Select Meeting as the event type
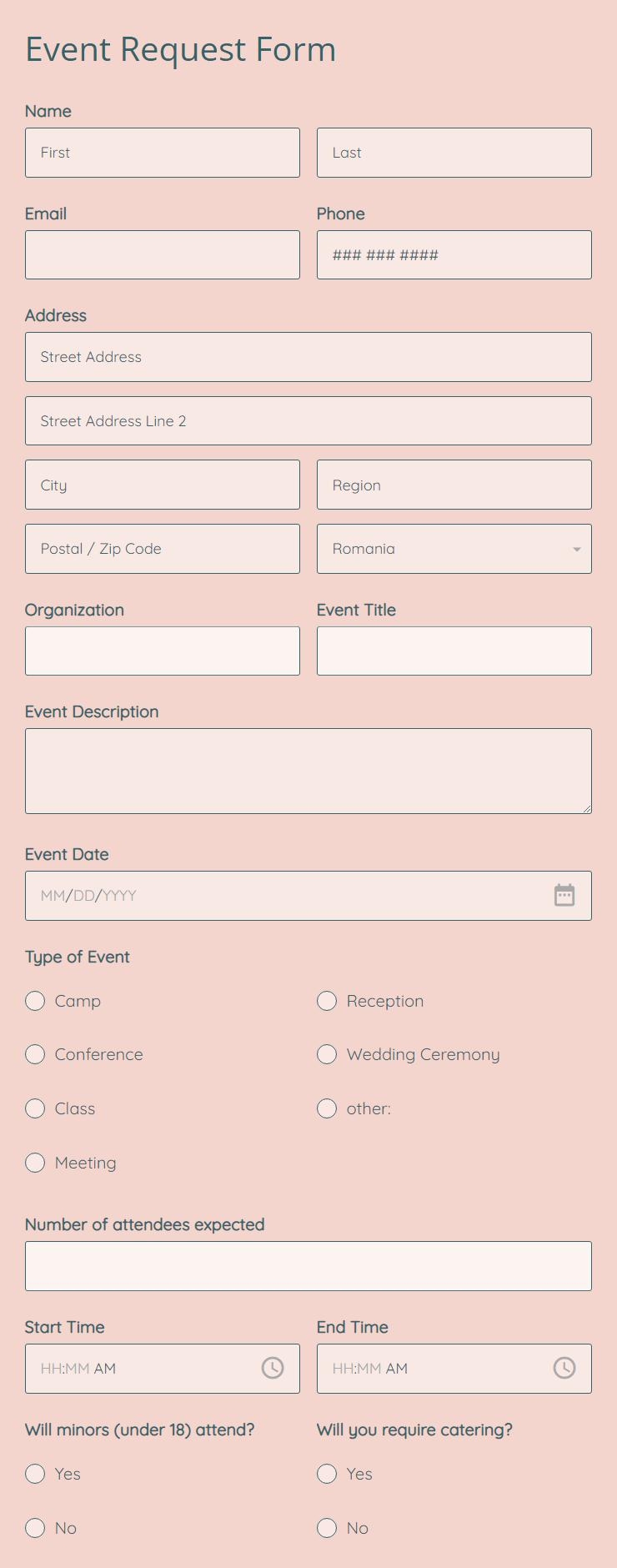Viewport: 617px width, 1568px height. (x=35, y=1162)
